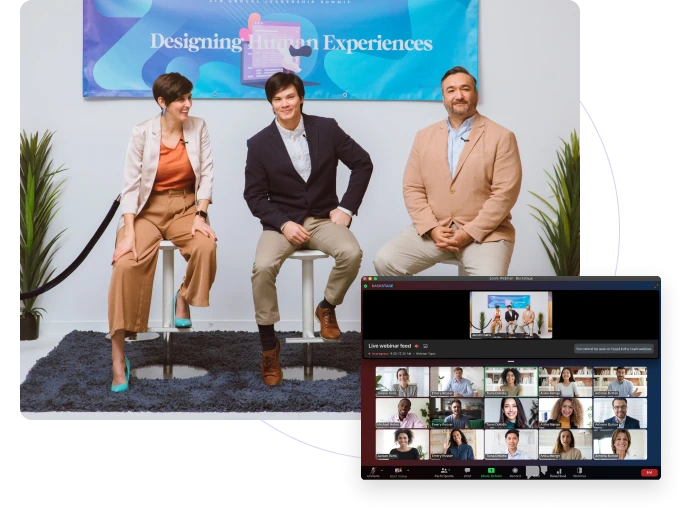Toggle the picture icon beside Live webinar feed
The height and width of the screenshot is (512, 685).
click(426, 346)
